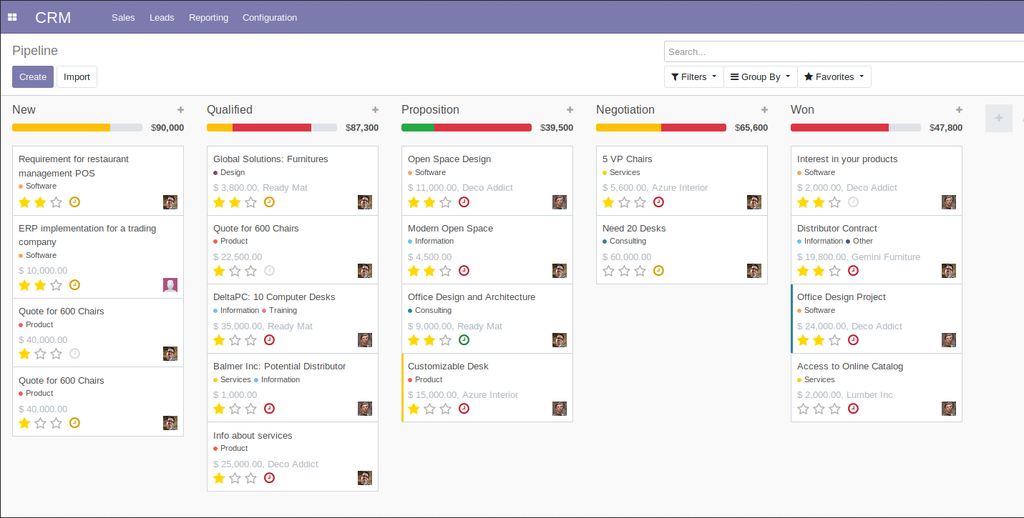
Task: Open activity clock on Modern Open Space card
Action: (464, 270)
